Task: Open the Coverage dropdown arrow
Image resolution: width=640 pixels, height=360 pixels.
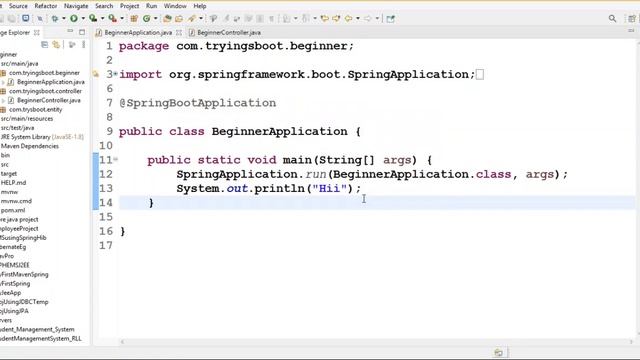Action: click(x=102, y=18)
